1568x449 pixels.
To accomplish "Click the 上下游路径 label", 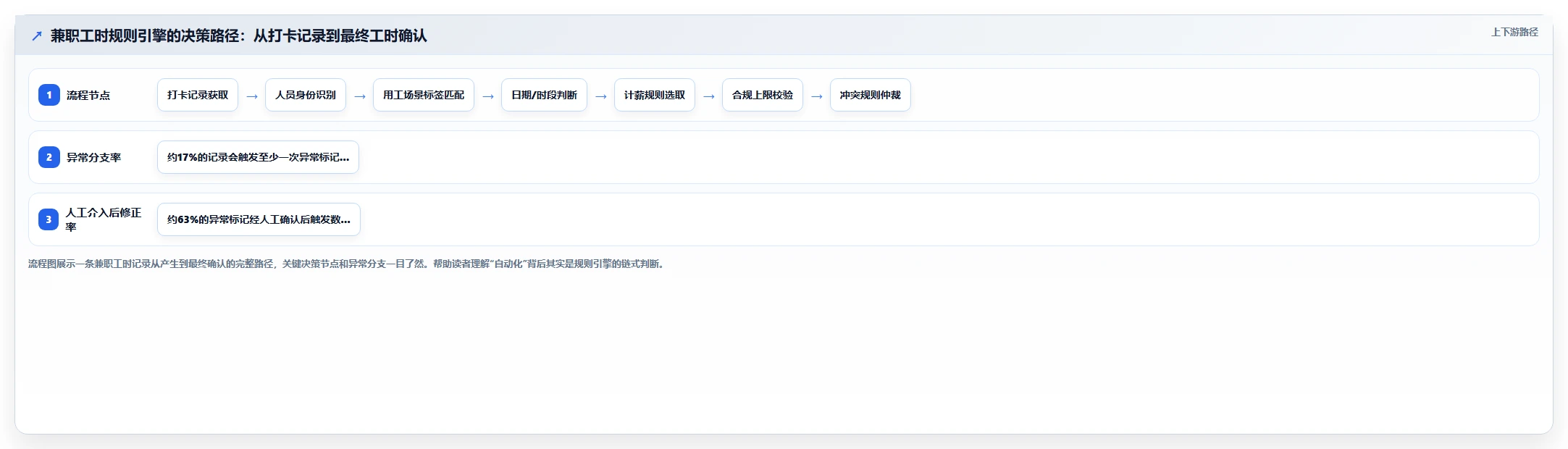I will 1514,32.
